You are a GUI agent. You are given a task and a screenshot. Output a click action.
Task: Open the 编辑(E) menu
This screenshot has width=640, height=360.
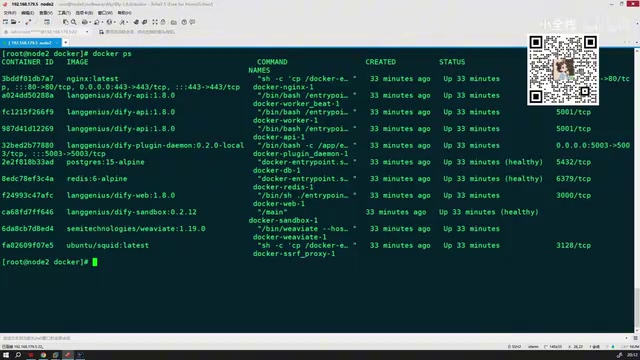pos(27,13)
